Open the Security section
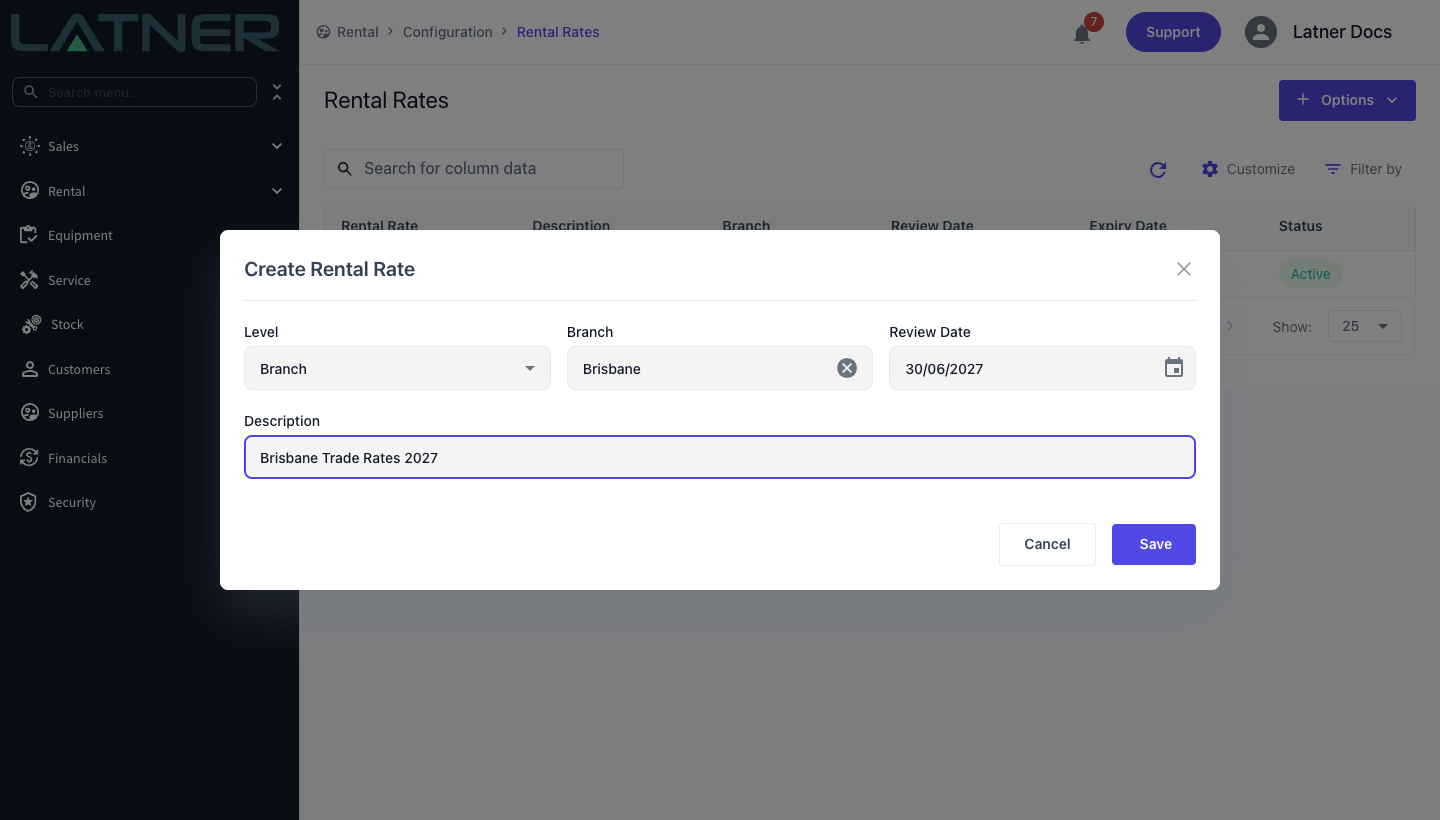Viewport: 1440px width, 820px height. point(150,502)
